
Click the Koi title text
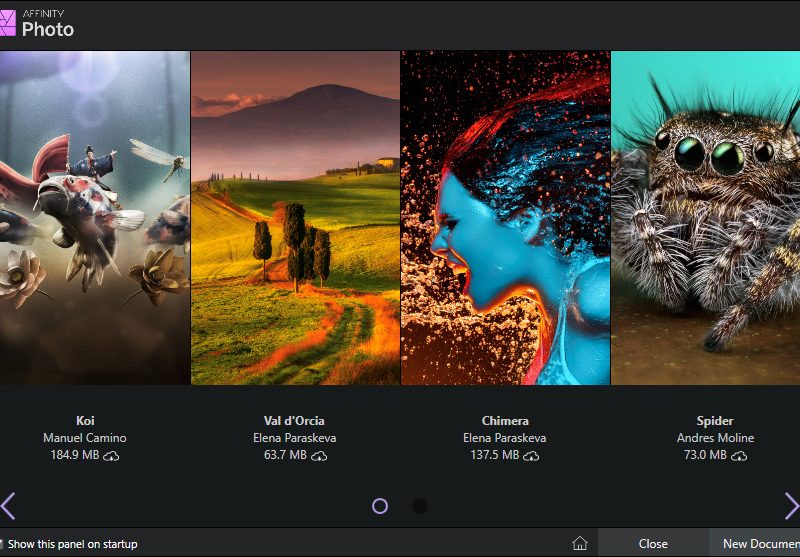tap(85, 421)
